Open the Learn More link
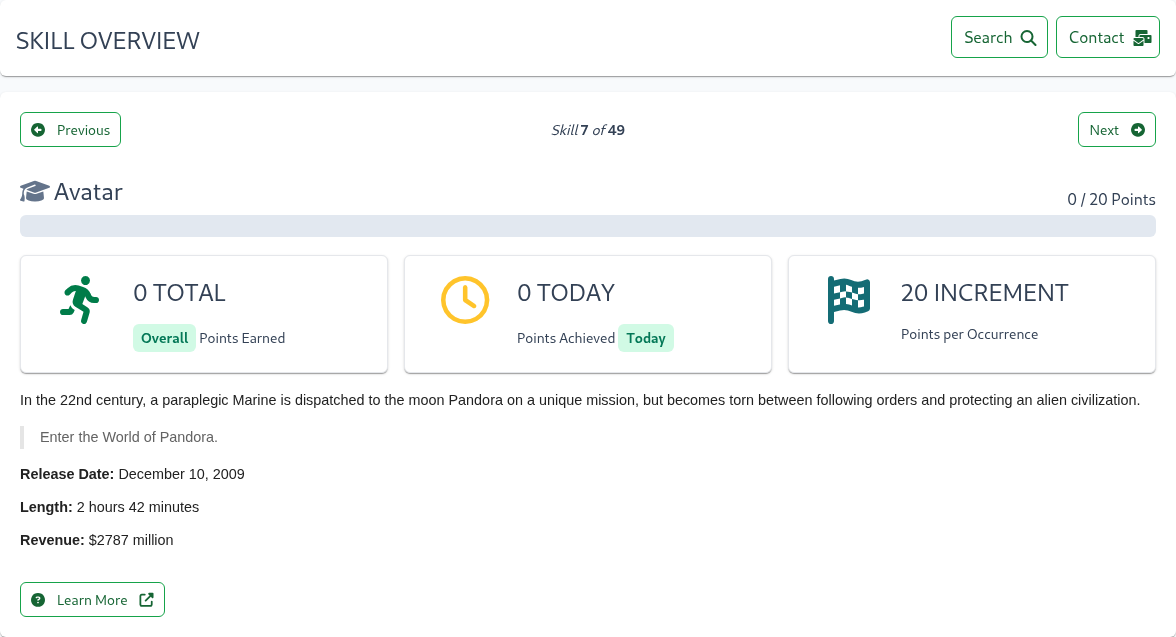 (x=92, y=599)
